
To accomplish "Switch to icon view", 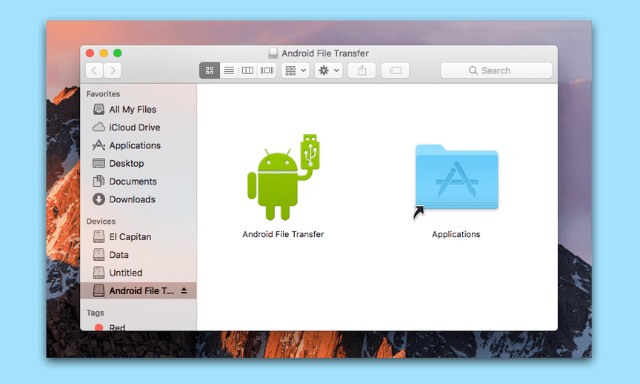I will 209,71.
